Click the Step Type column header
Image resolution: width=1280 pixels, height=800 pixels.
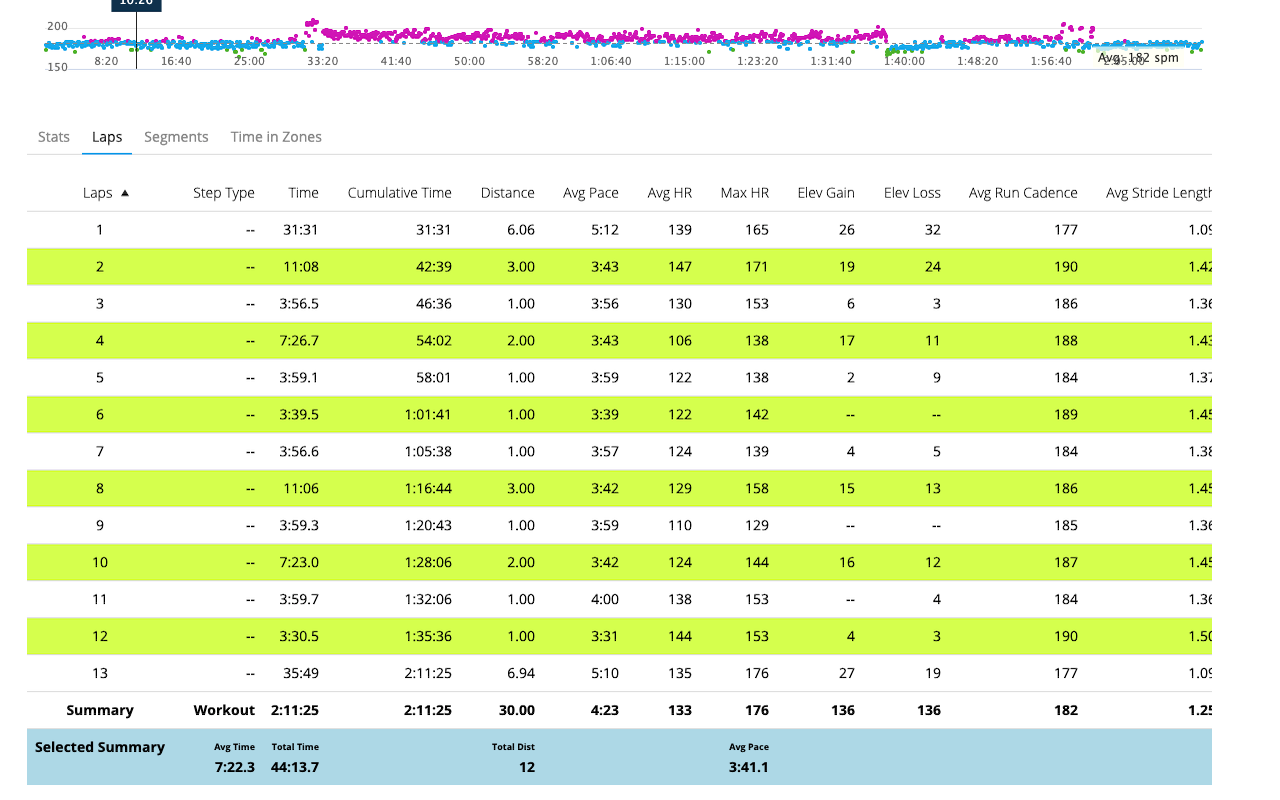tap(224, 193)
